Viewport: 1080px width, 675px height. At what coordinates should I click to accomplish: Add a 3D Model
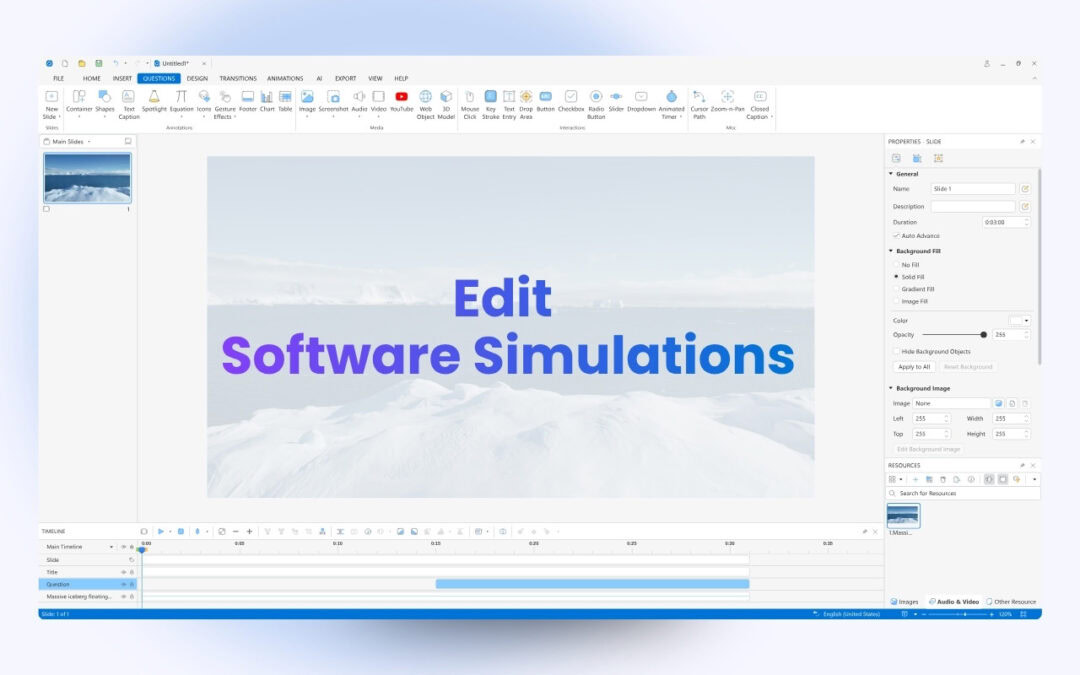[x=446, y=105]
